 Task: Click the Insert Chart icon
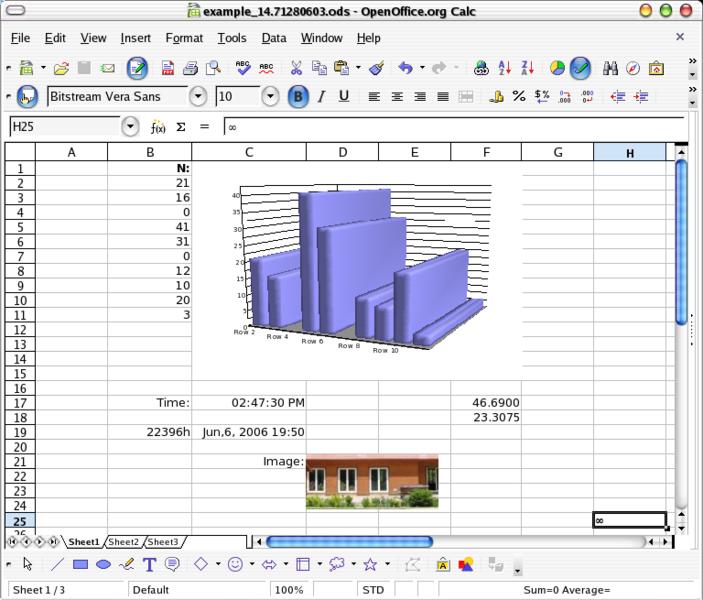557,68
